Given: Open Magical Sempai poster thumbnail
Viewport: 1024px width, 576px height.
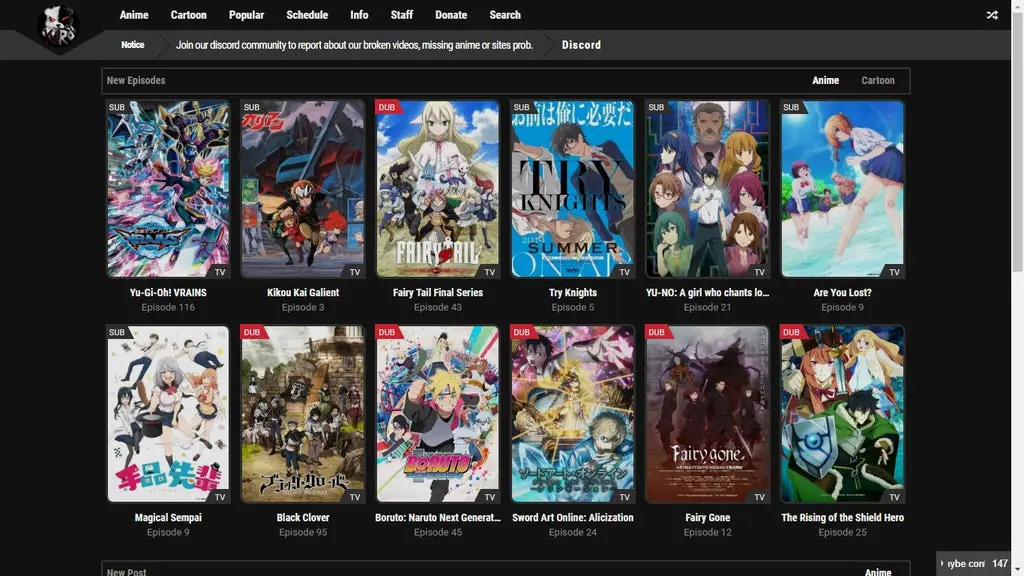Looking at the screenshot, I should 168,414.
